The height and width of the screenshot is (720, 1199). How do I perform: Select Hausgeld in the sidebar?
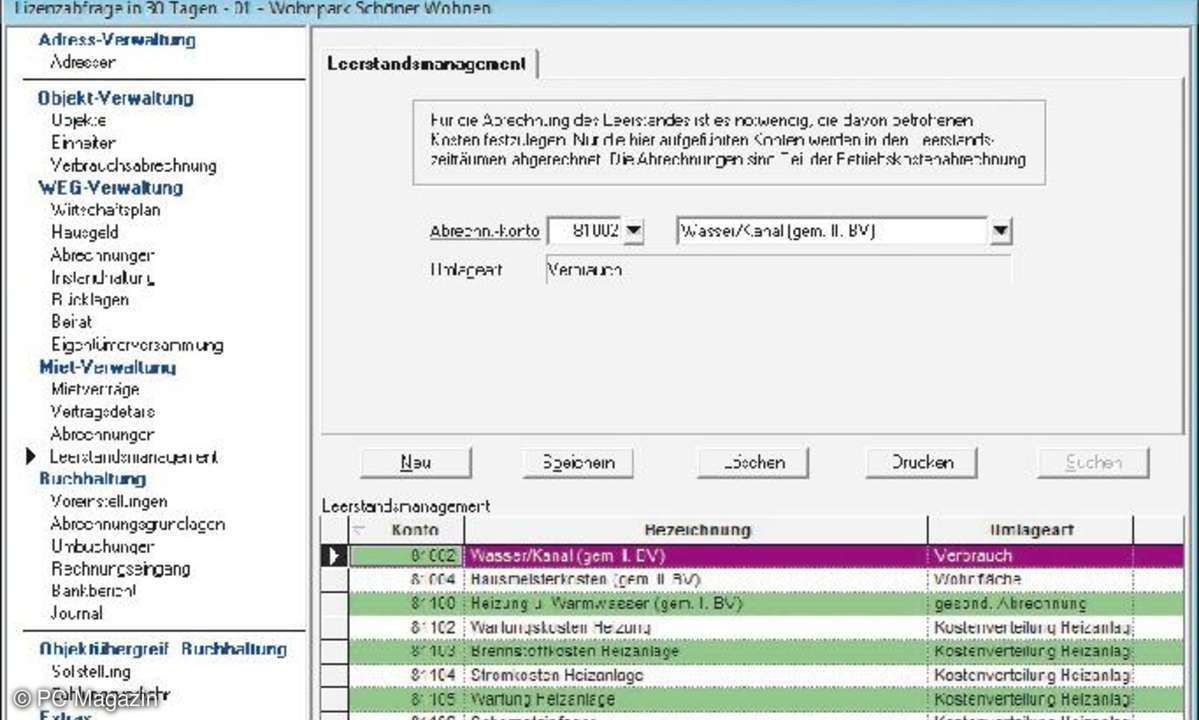pos(84,232)
